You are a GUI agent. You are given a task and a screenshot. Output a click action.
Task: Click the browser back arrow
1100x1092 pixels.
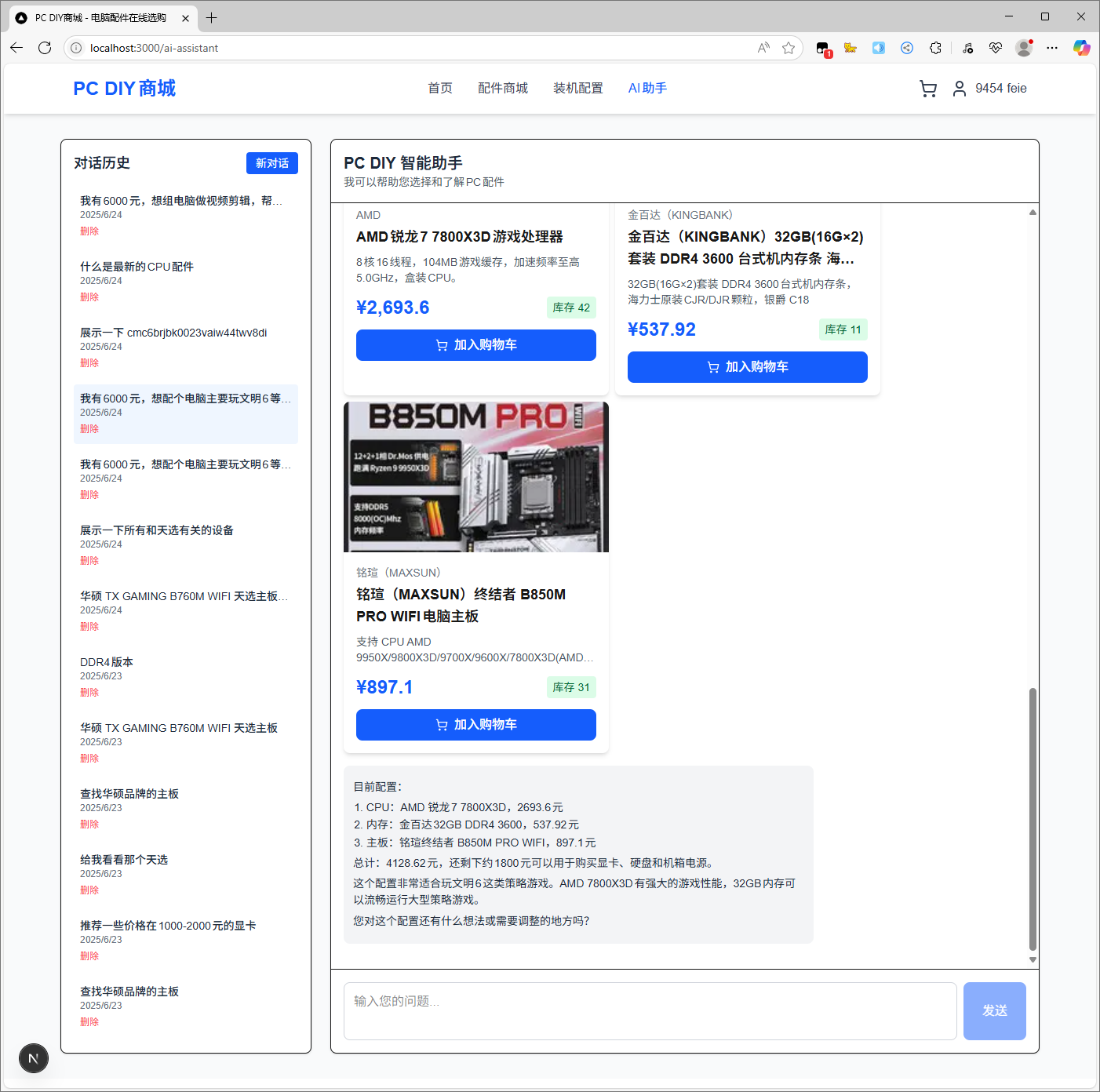(16, 48)
